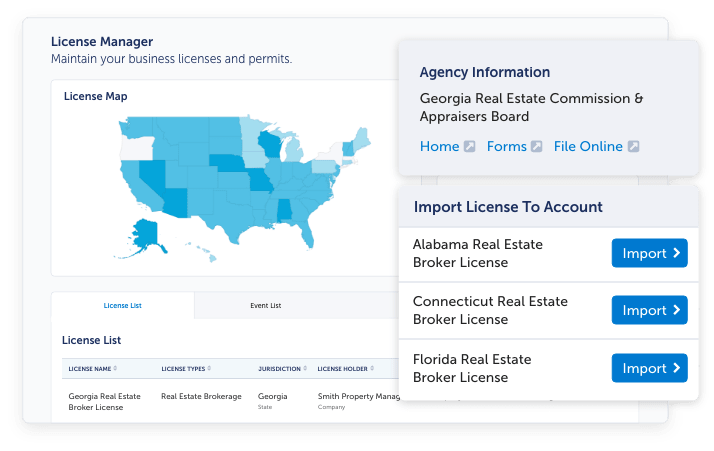Switch to the License List tab
This screenshot has width=714, height=451.
122,305
